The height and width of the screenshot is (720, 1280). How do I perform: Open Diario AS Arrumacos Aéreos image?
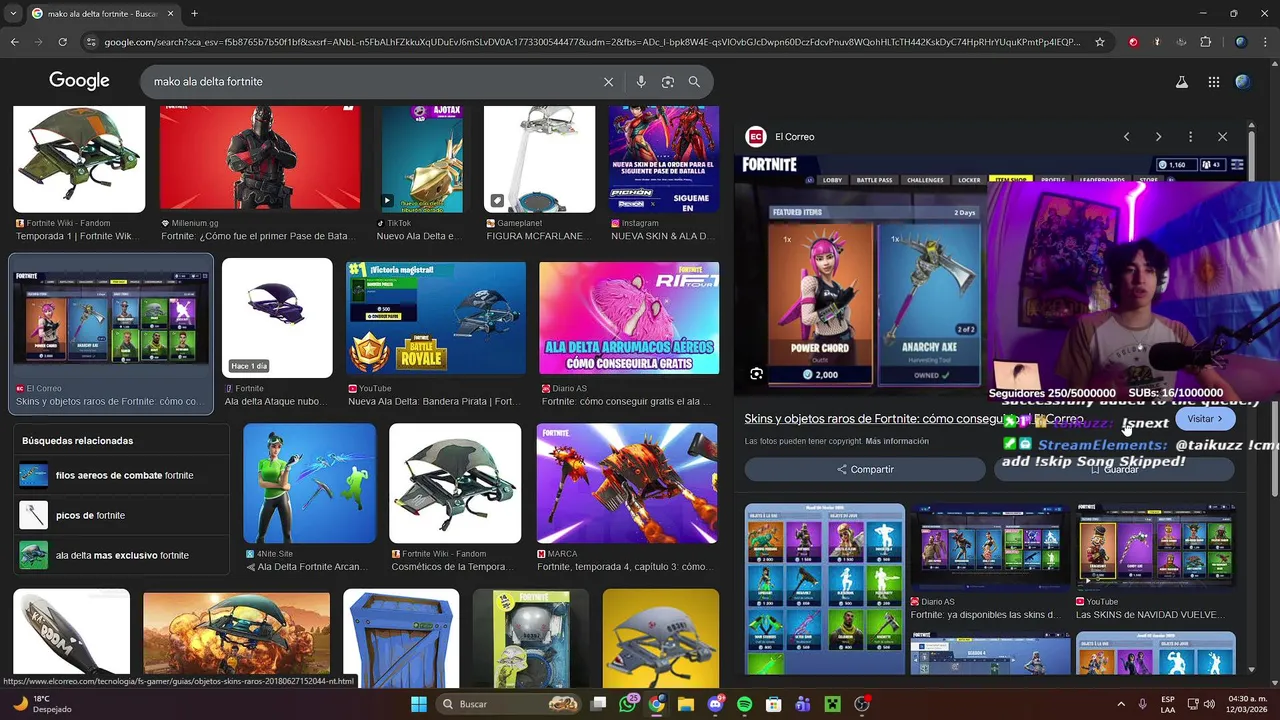click(x=628, y=318)
